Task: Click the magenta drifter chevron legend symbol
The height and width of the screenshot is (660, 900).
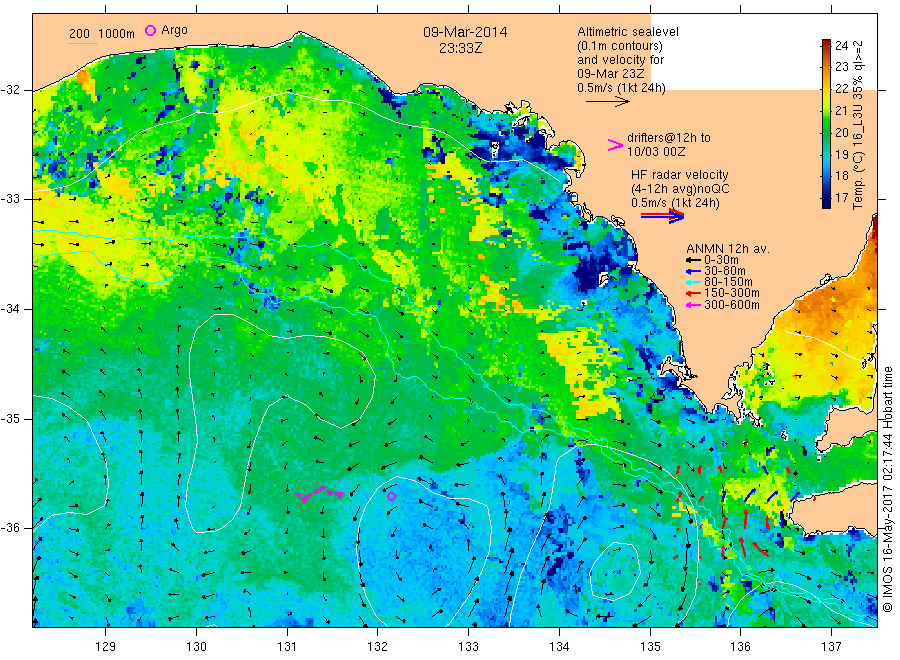Action: [615, 145]
